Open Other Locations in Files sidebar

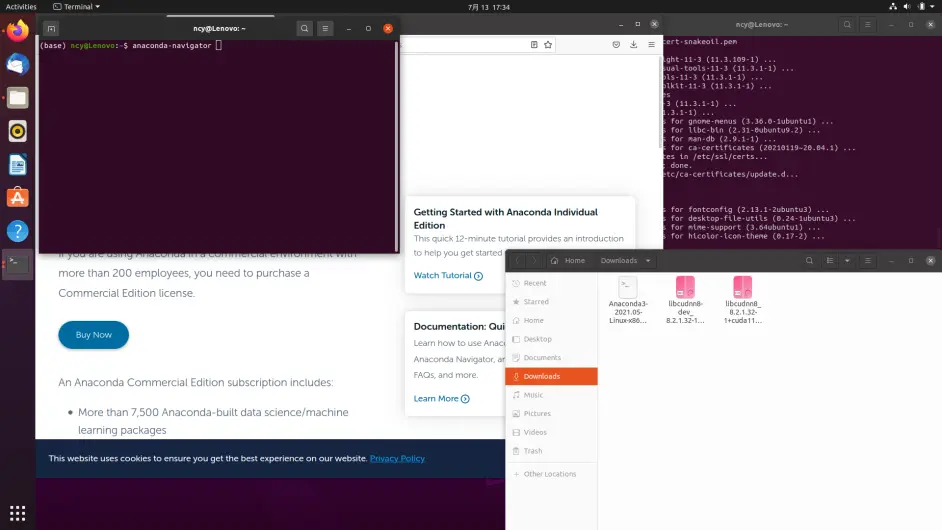[552, 474]
